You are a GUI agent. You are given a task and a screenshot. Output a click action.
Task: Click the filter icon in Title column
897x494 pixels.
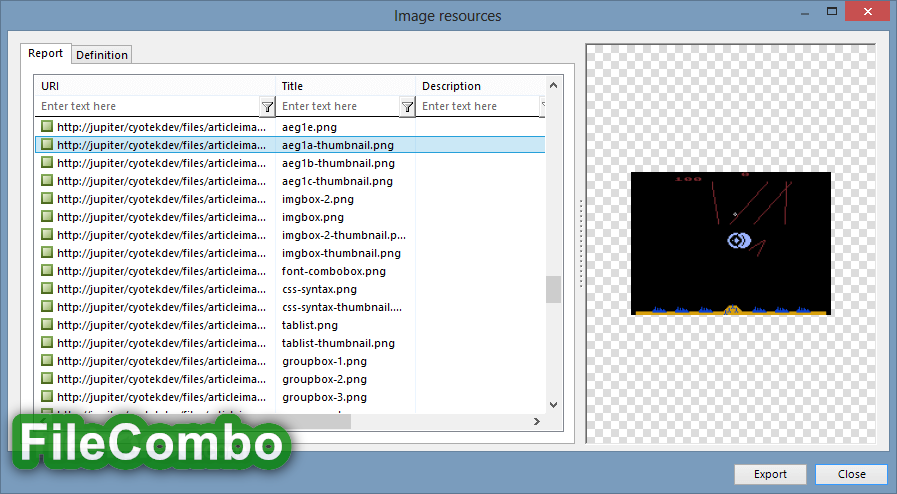407,107
